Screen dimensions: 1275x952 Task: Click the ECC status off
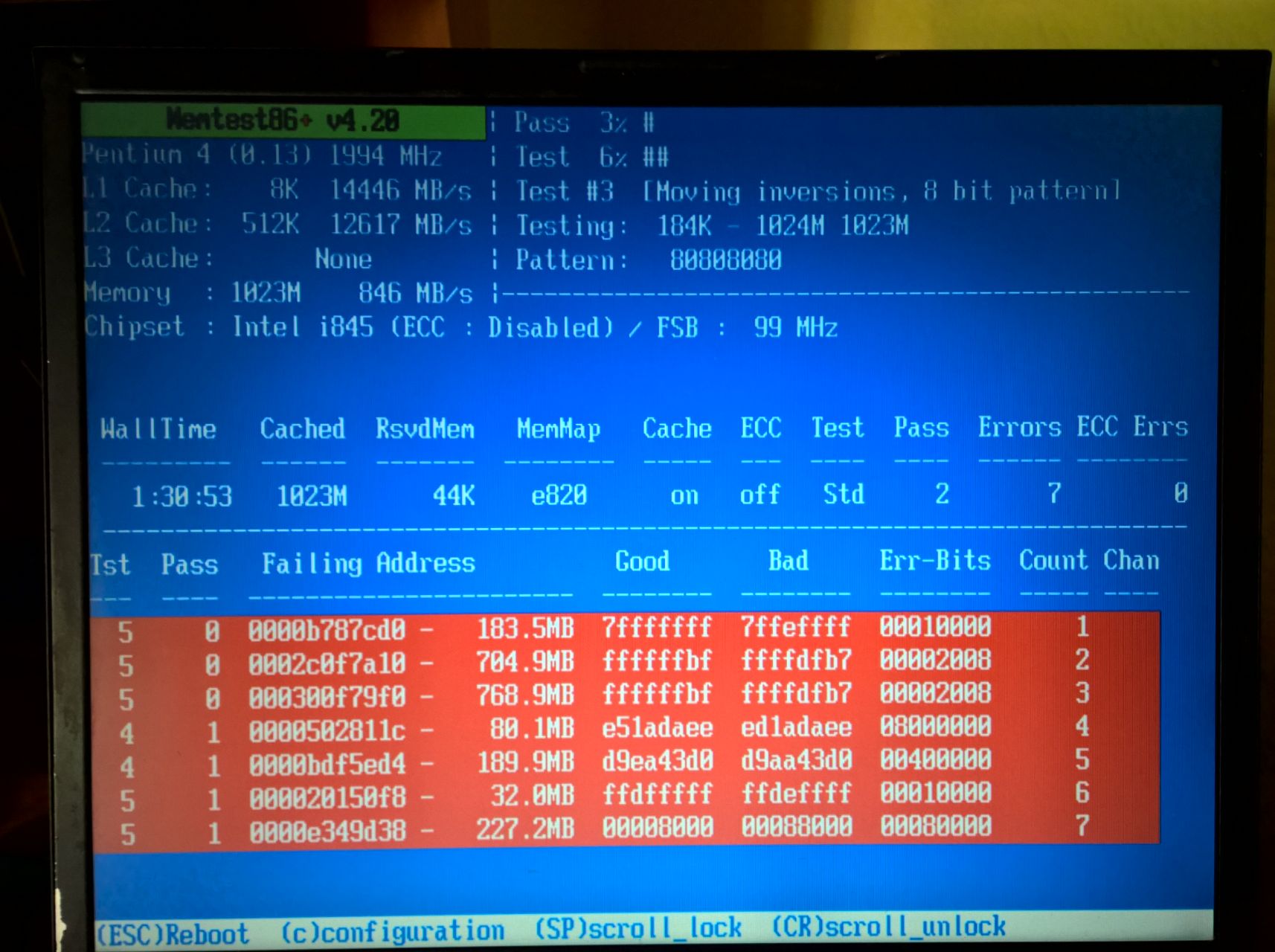[x=759, y=495]
